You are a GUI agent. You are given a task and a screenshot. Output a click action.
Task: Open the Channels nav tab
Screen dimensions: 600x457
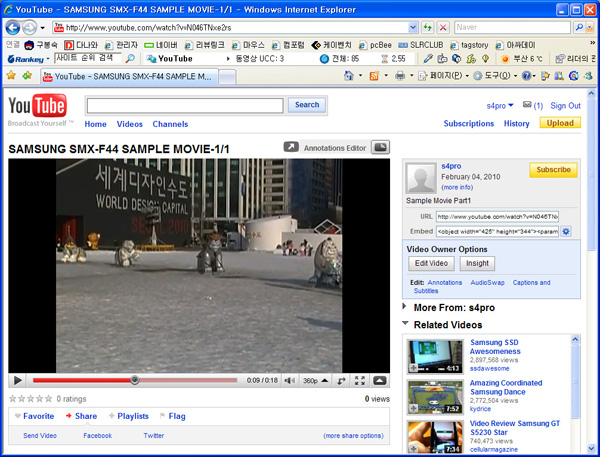pyautogui.click(x=170, y=124)
